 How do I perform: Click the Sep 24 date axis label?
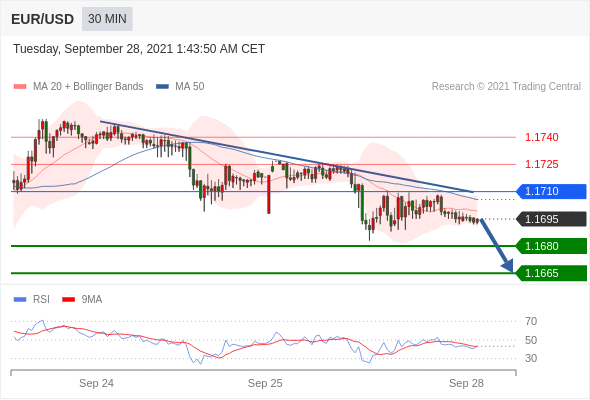tap(96, 383)
